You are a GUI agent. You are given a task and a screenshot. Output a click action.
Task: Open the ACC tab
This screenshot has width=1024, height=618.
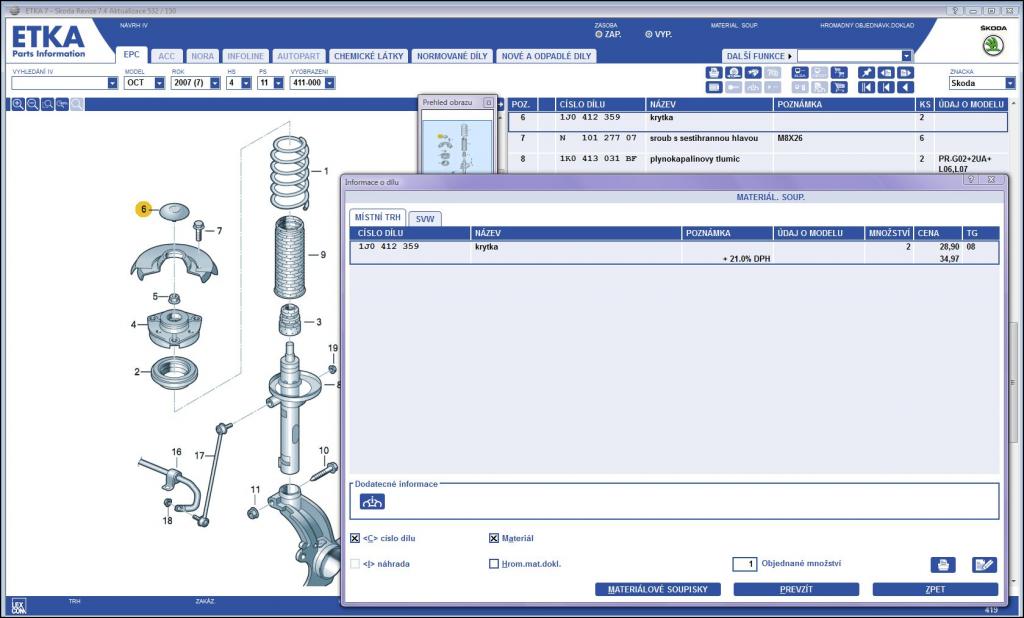click(x=167, y=56)
